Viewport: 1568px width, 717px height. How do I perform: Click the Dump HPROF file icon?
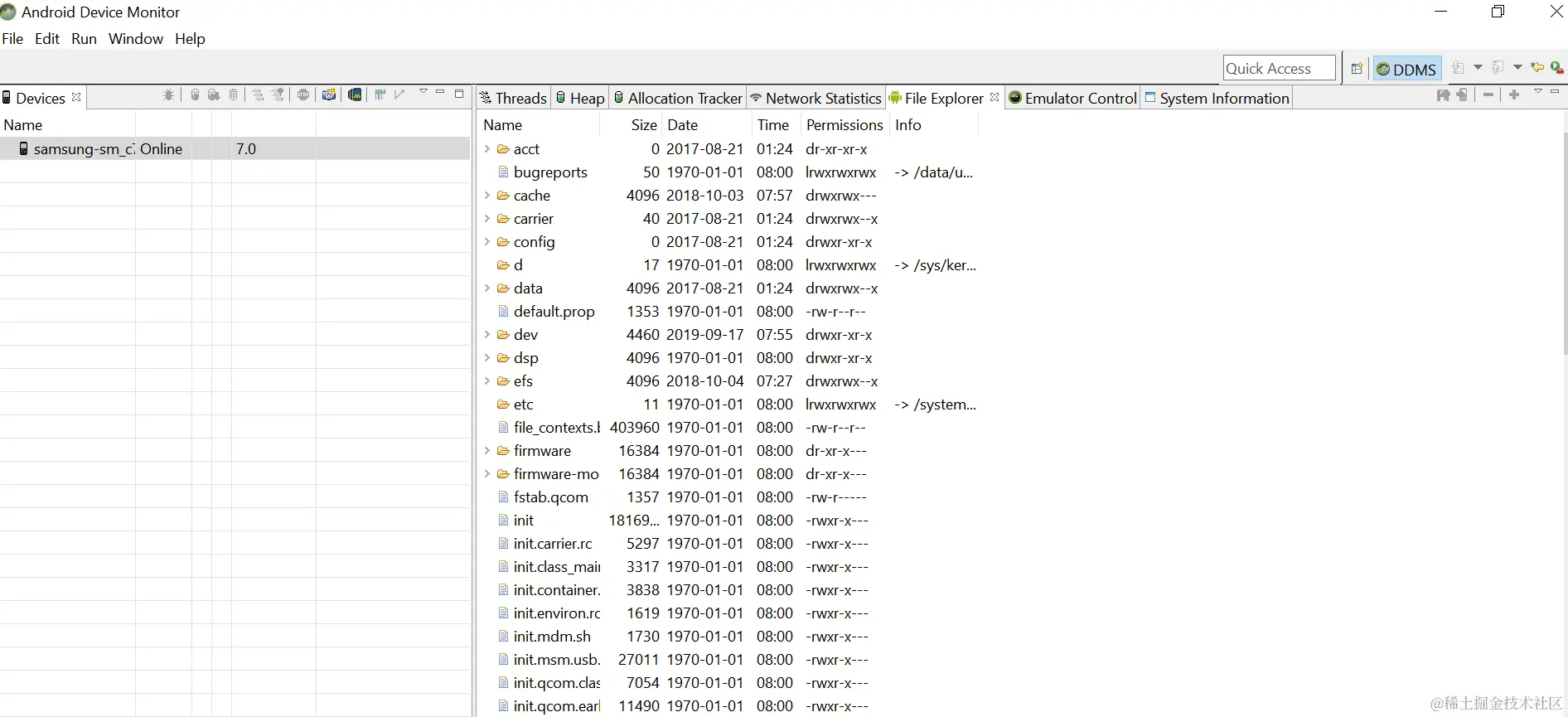click(214, 95)
